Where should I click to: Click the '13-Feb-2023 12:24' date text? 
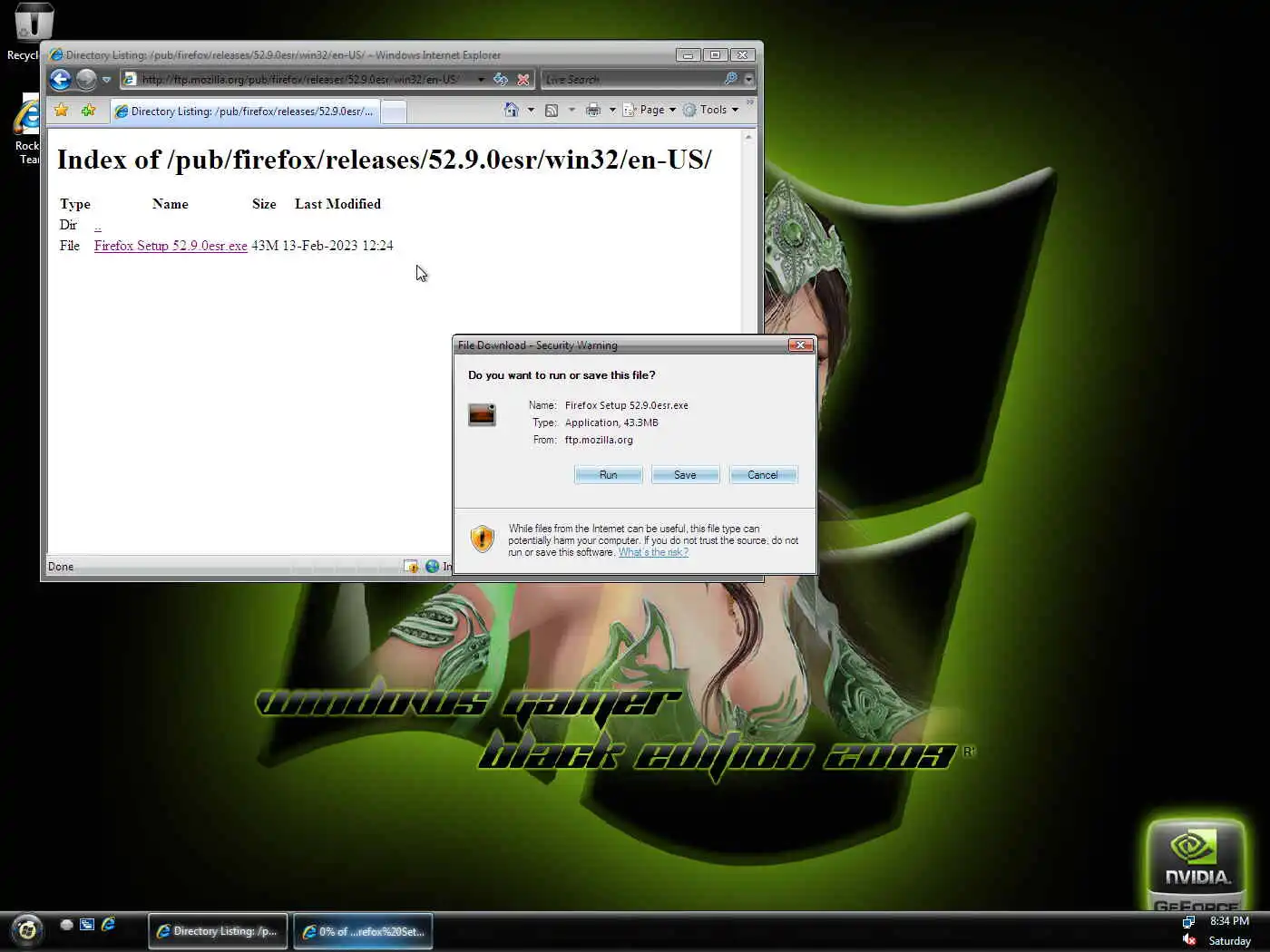click(x=337, y=246)
